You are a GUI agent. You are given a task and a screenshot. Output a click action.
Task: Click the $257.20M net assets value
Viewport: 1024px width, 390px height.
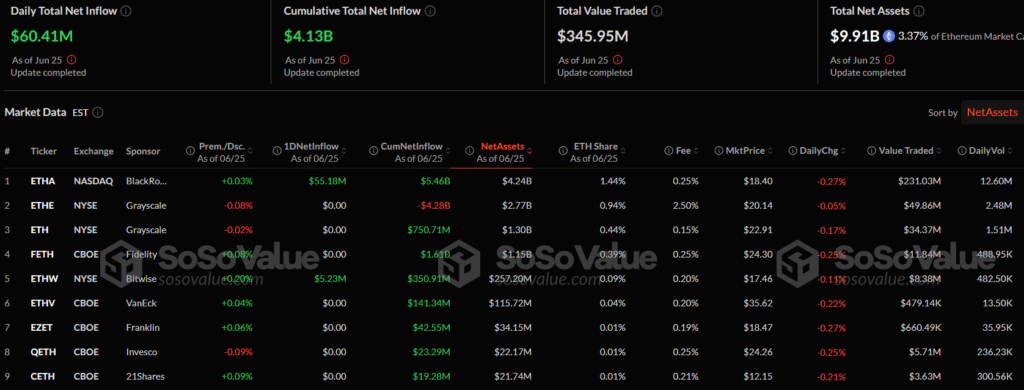pyautogui.click(x=510, y=279)
